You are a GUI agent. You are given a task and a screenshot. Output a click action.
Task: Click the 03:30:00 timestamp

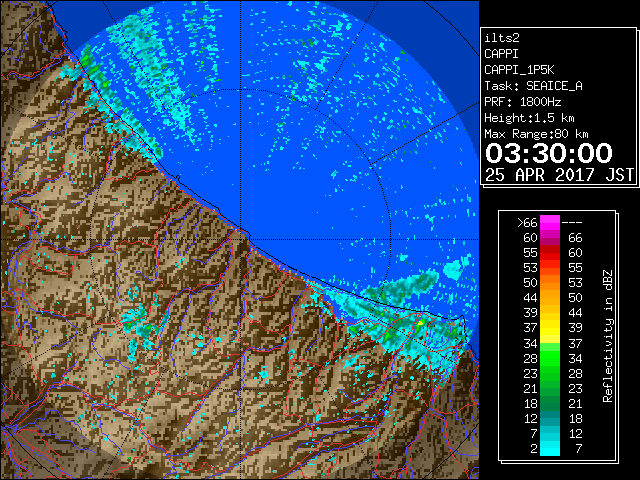(549, 153)
